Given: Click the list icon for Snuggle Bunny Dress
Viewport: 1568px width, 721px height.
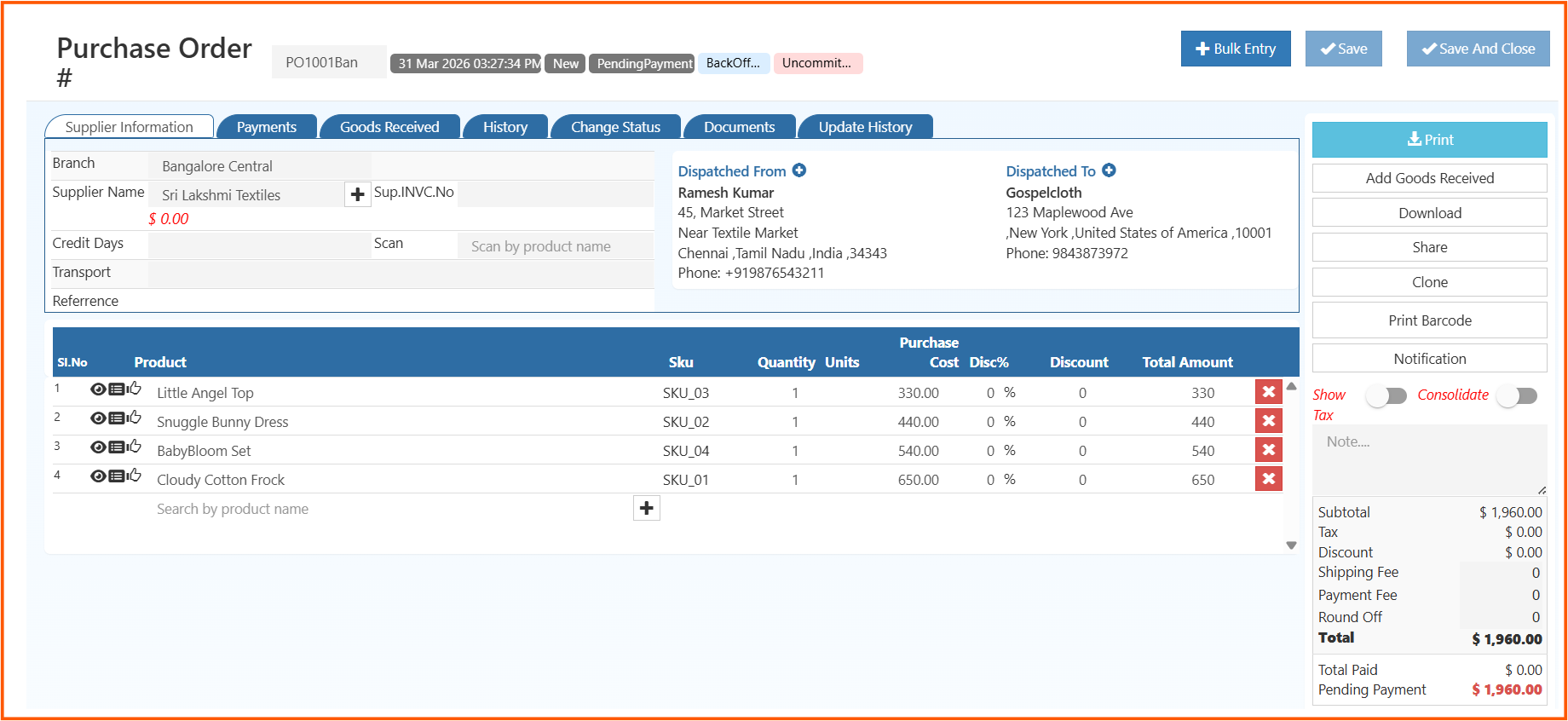Looking at the screenshot, I should coord(117,418).
